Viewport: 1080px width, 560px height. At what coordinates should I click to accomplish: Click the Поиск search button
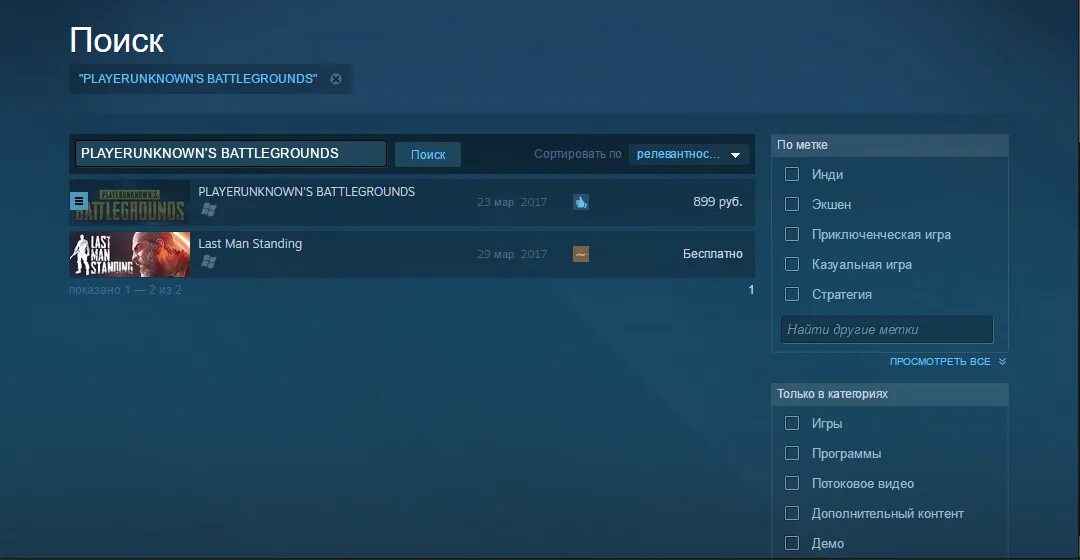point(428,154)
